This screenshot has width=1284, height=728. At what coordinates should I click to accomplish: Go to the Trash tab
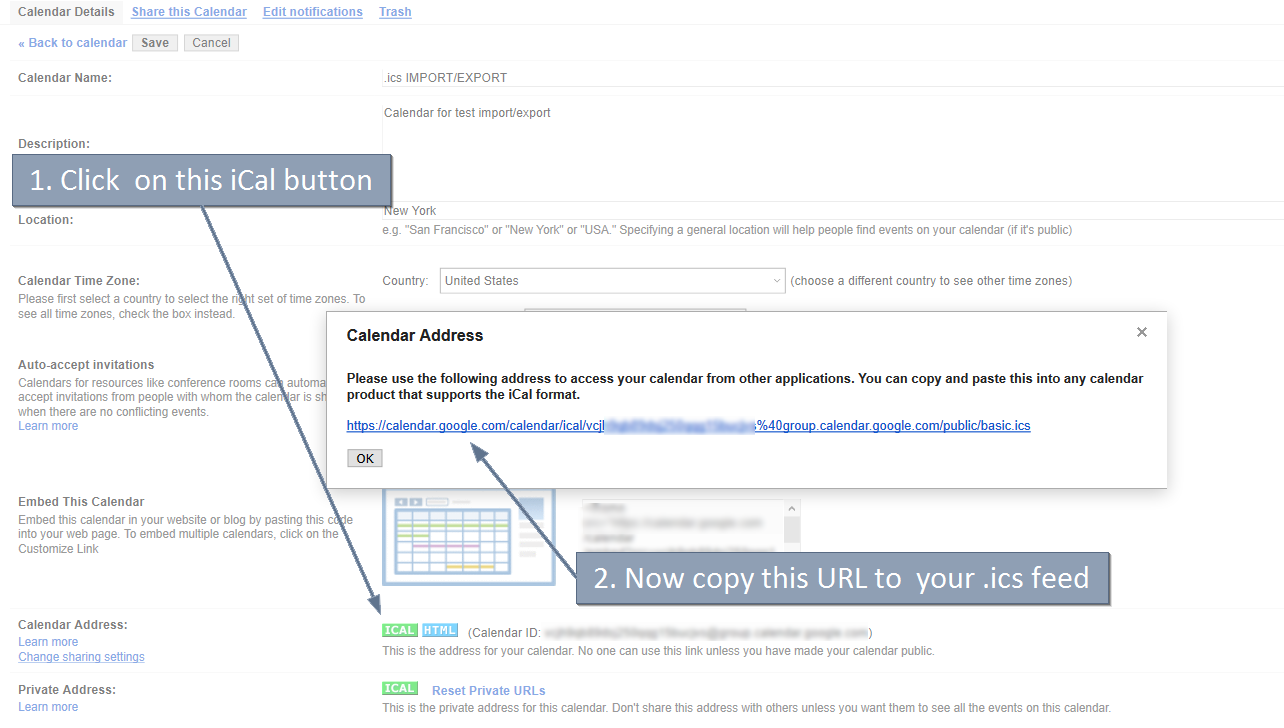tap(395, 12)
